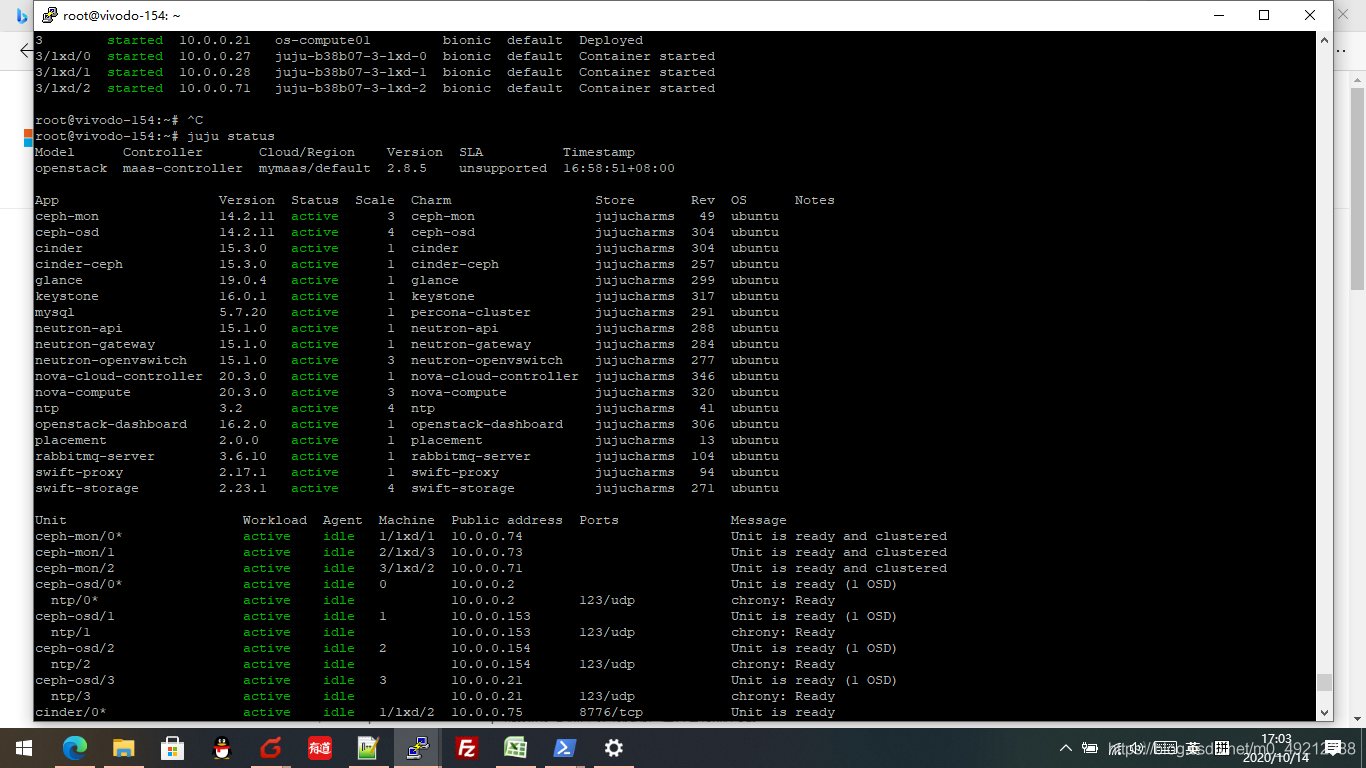The image size is (1366, 768).
Task: Select 'rabbitmq-server' in the App column
Action: coord(95,456)
